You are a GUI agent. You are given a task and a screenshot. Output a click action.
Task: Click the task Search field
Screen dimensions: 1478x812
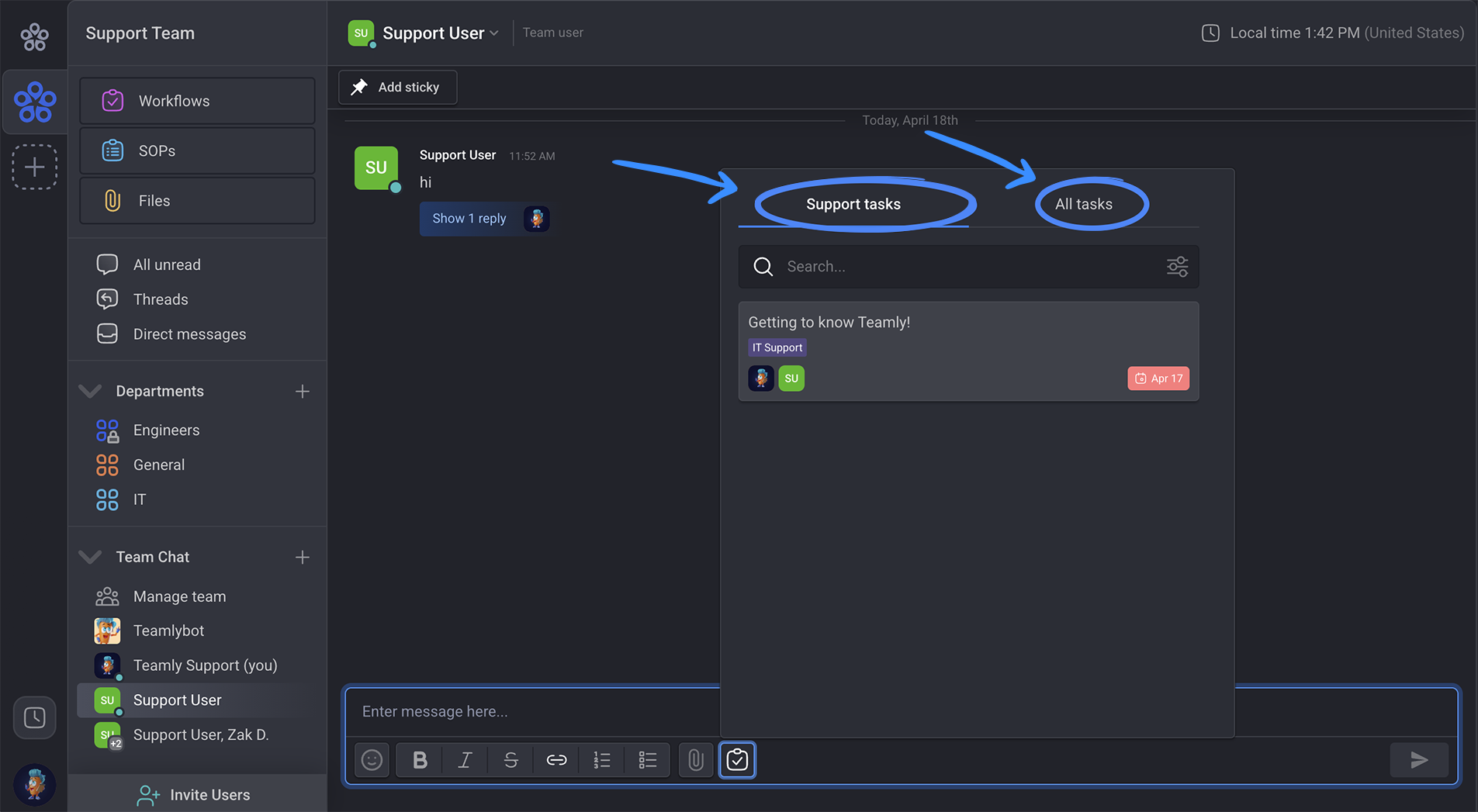(x=968, y=267)
